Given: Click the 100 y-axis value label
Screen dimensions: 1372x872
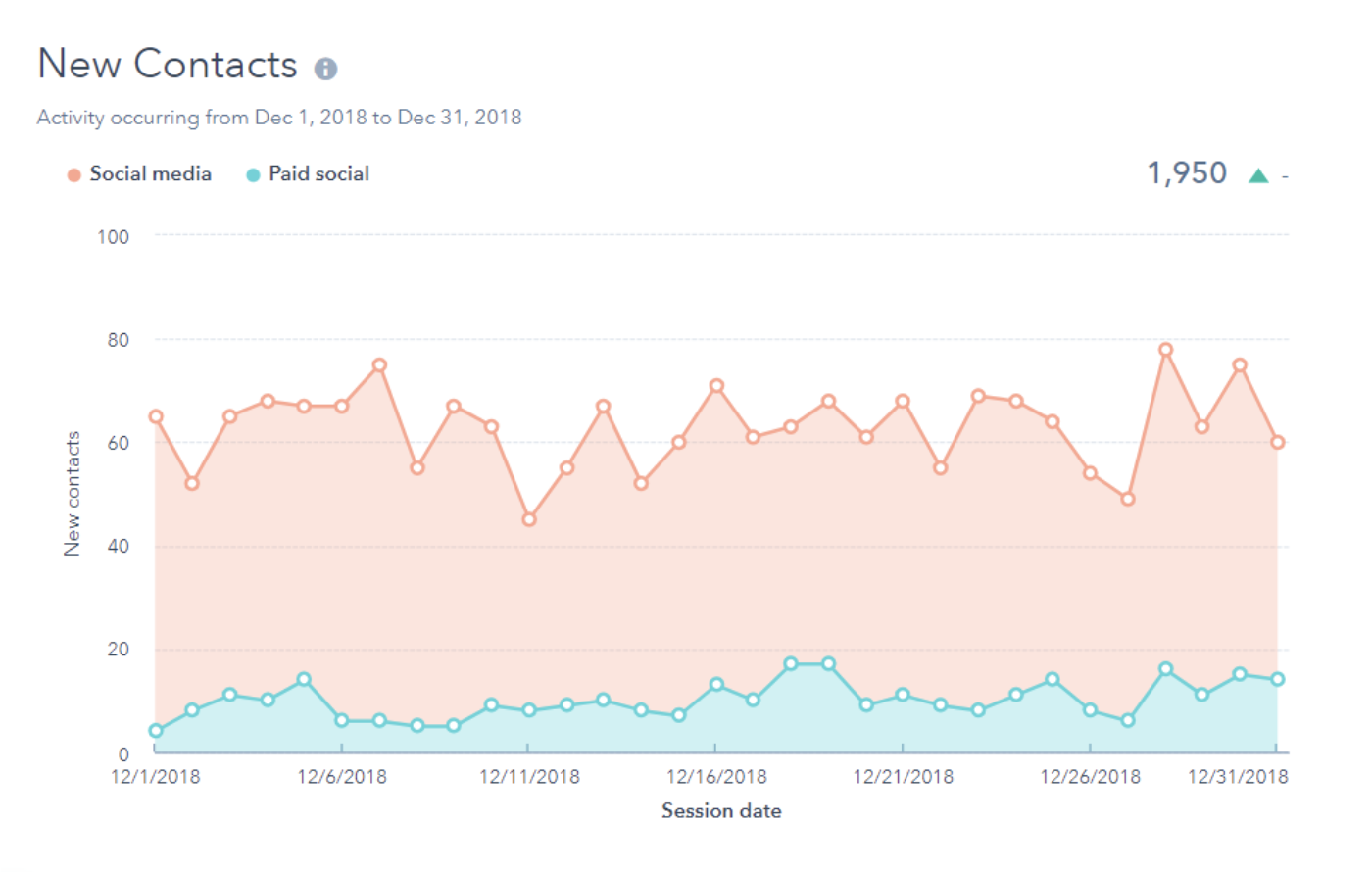Looking at the screenshot, I should click(x=113, y=237).
